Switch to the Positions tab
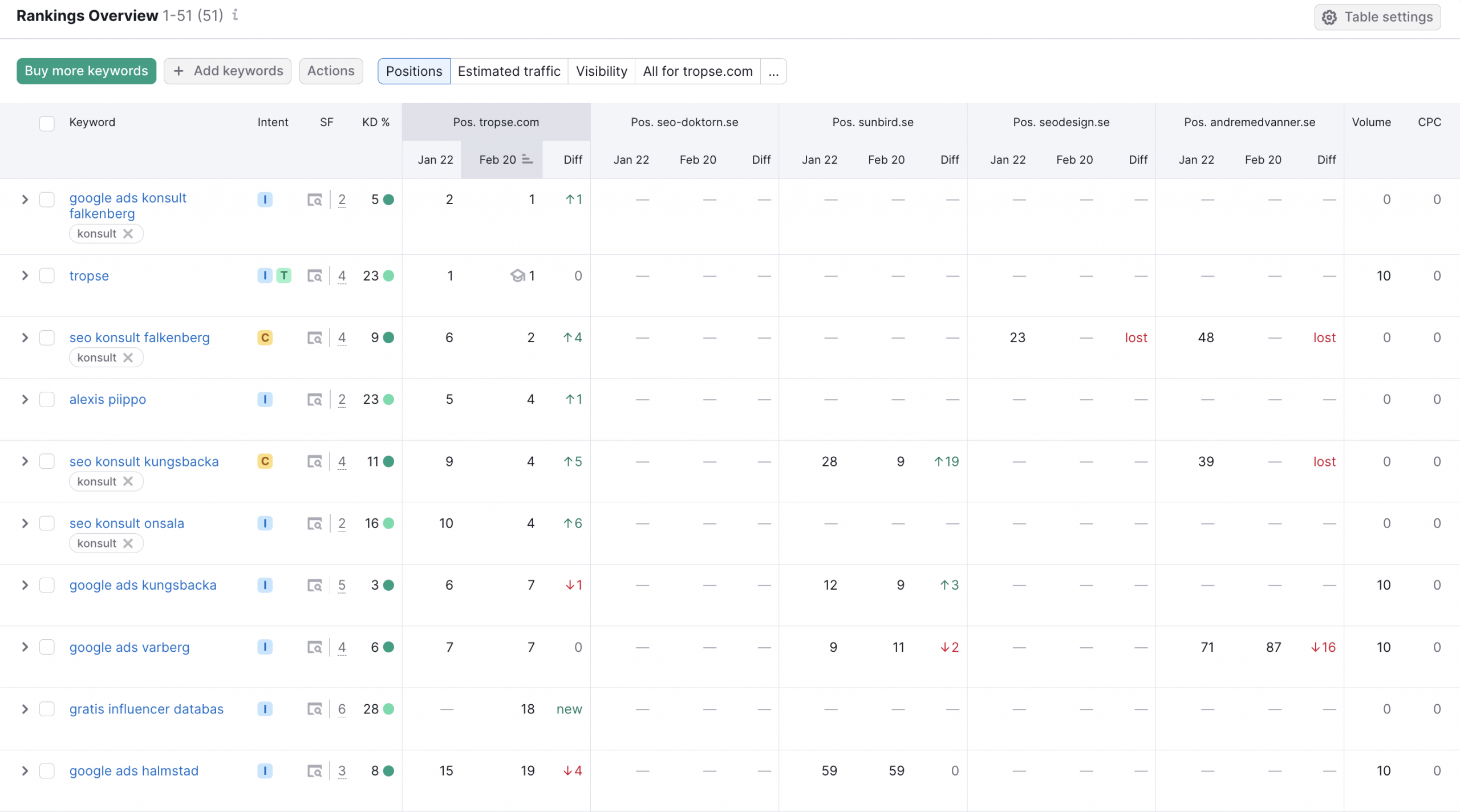 click(x=414, y=71)
